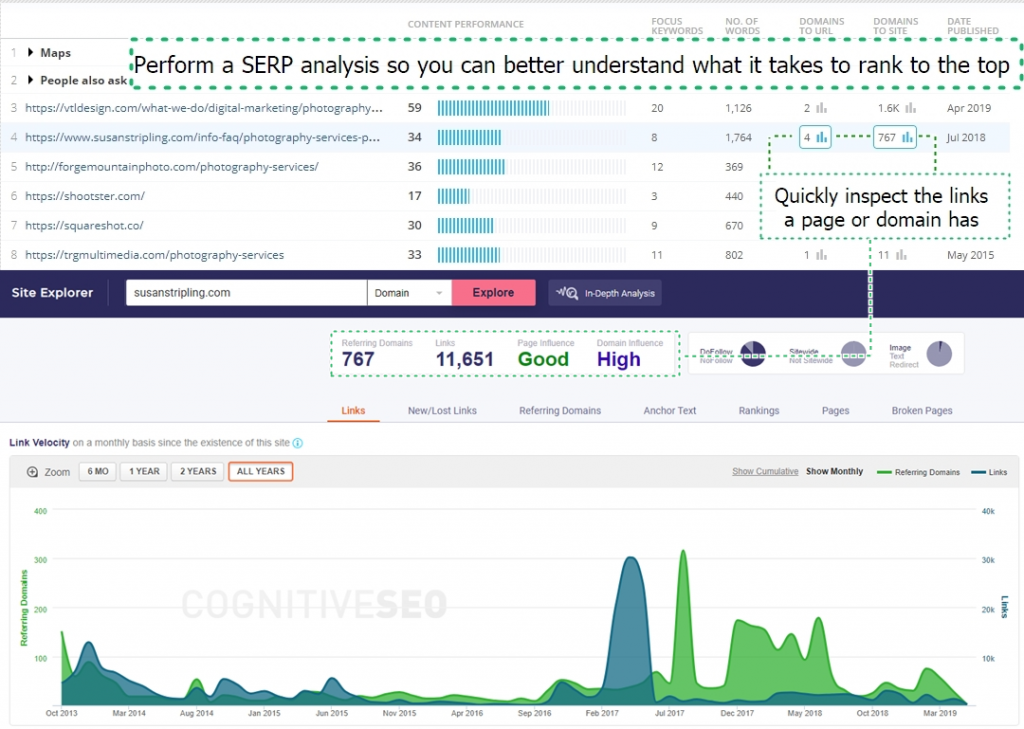The image size is (1024, 729).
Task: Set zoom range to 2 YEARS
Action: coord(198,471)
